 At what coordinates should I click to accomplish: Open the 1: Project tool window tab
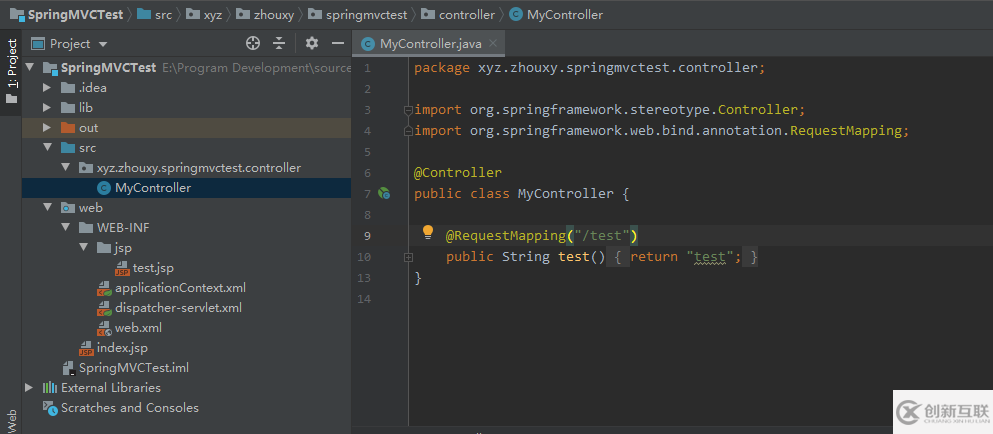click(x=11, y=72)
